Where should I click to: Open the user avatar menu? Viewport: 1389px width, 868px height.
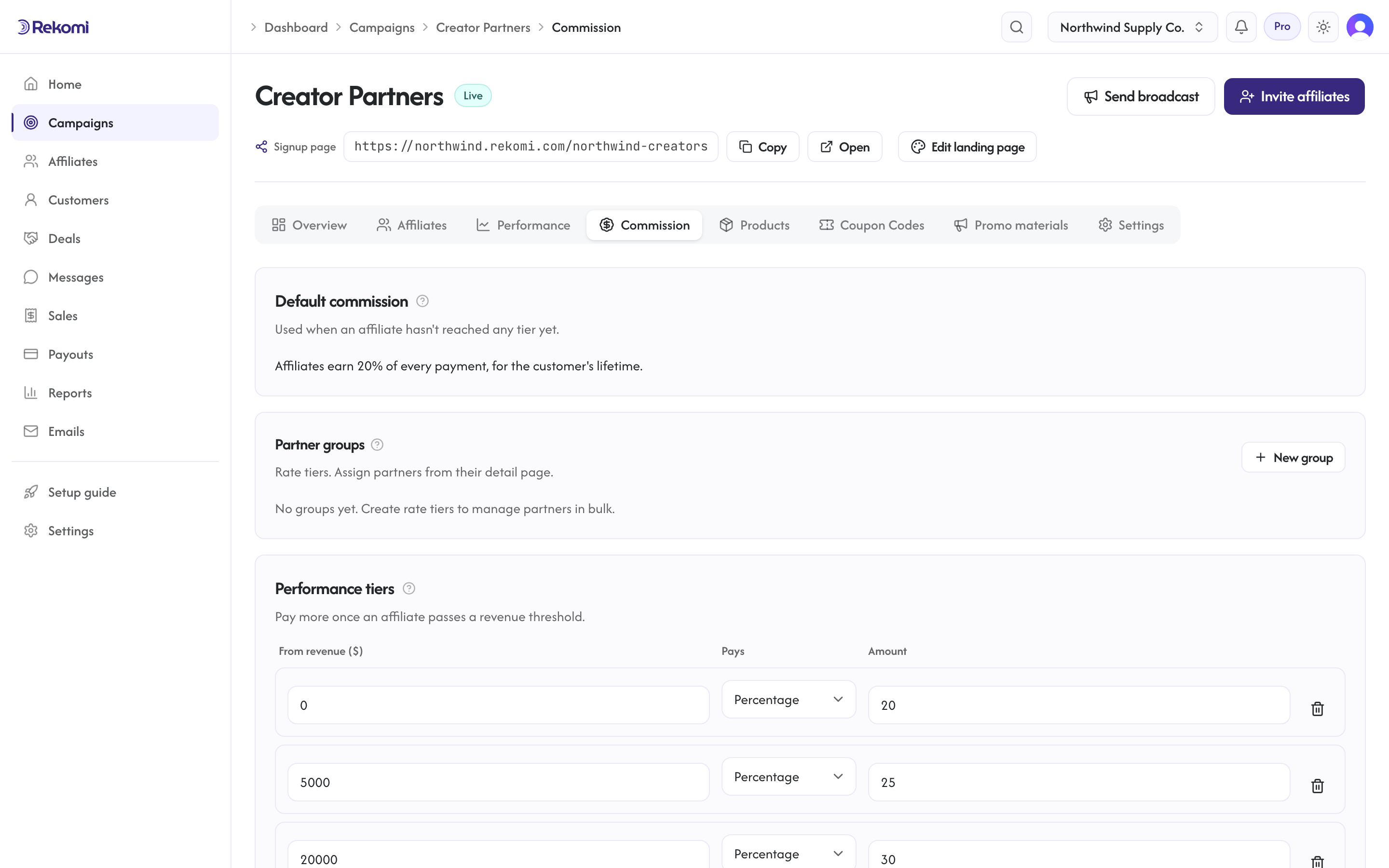[1360, 27]
